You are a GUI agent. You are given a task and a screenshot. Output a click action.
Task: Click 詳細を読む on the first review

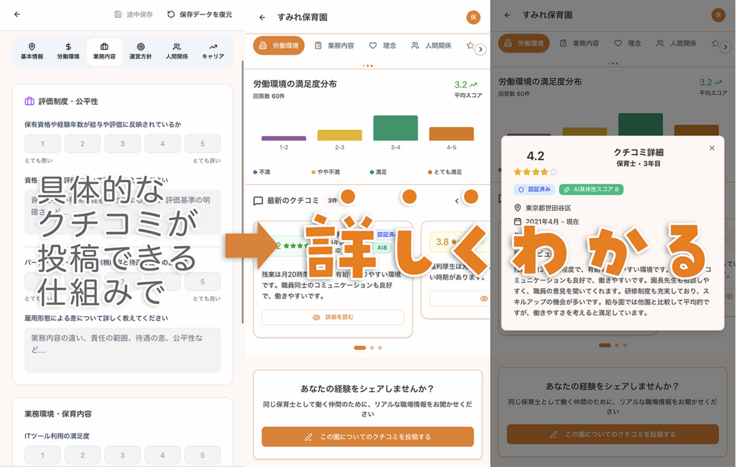(332, 317)
